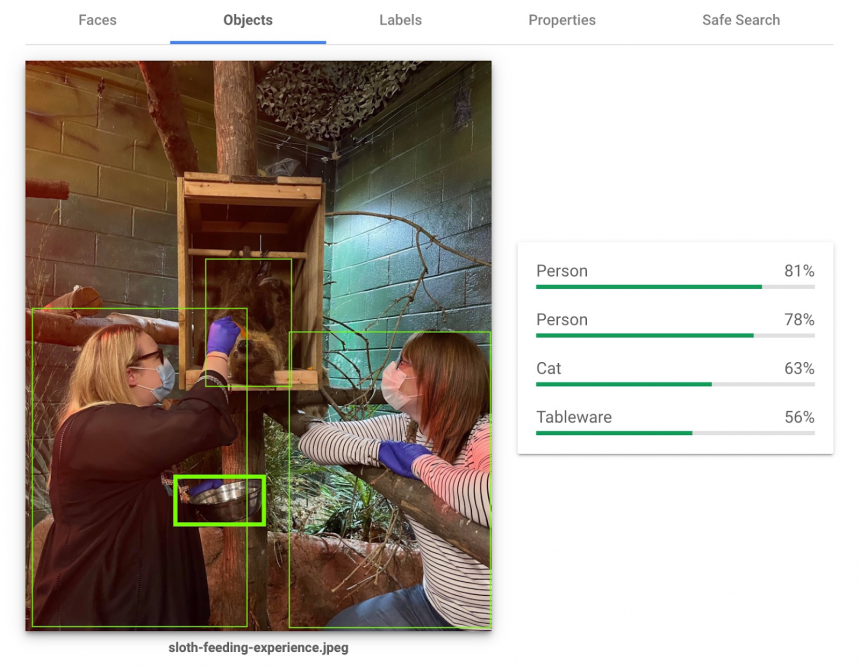Click the sloth-feeding-experience.jpeg filename
Screen dimensions: 860x667
(x=258, y=647)
